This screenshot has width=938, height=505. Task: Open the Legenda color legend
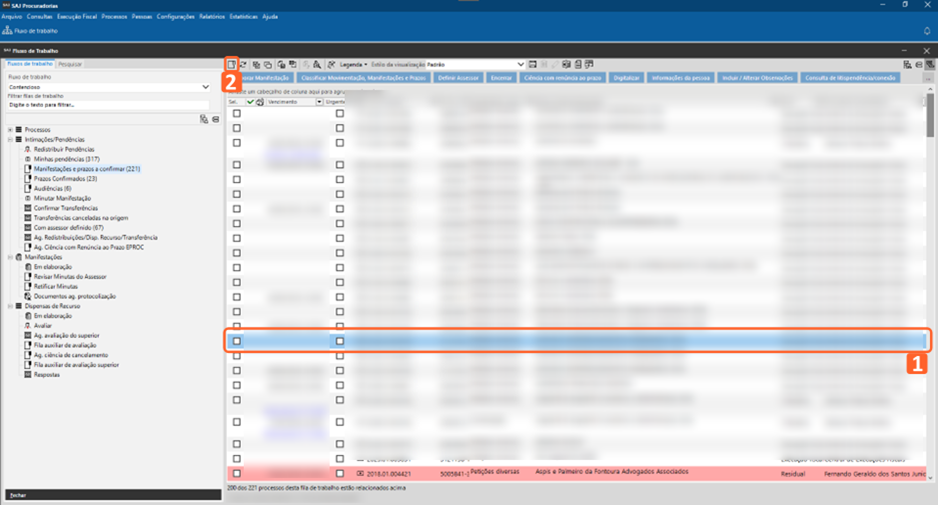point(352,64)
